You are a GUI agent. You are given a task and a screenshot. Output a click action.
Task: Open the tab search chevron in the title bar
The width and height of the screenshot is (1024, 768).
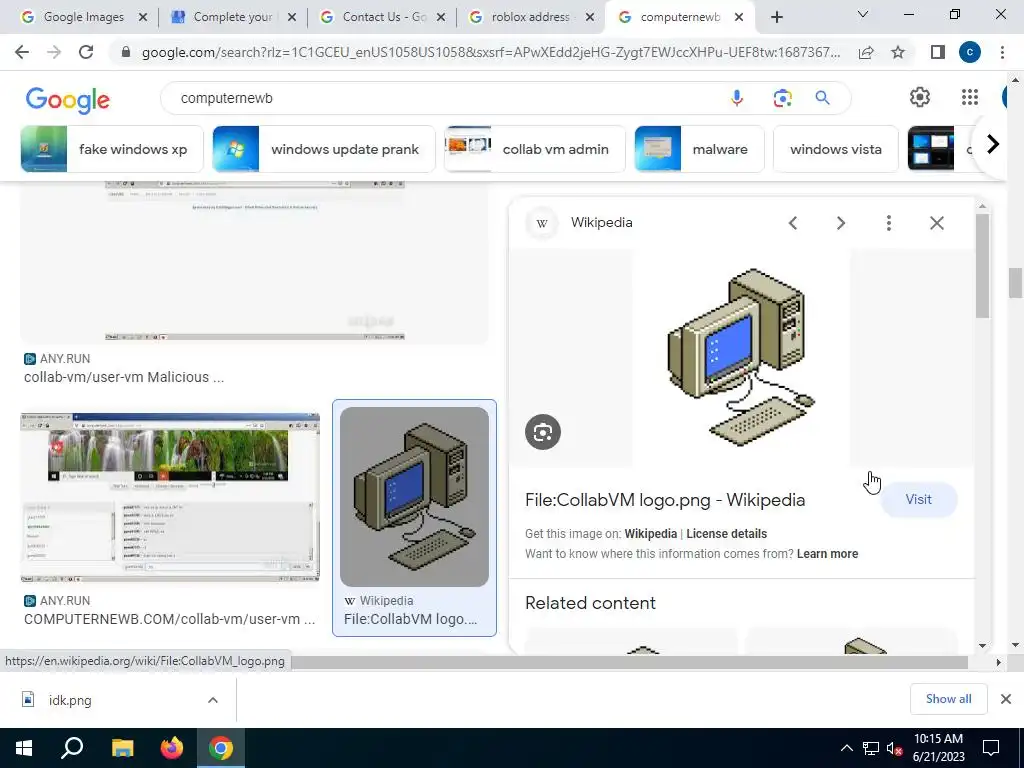[863, 14]
